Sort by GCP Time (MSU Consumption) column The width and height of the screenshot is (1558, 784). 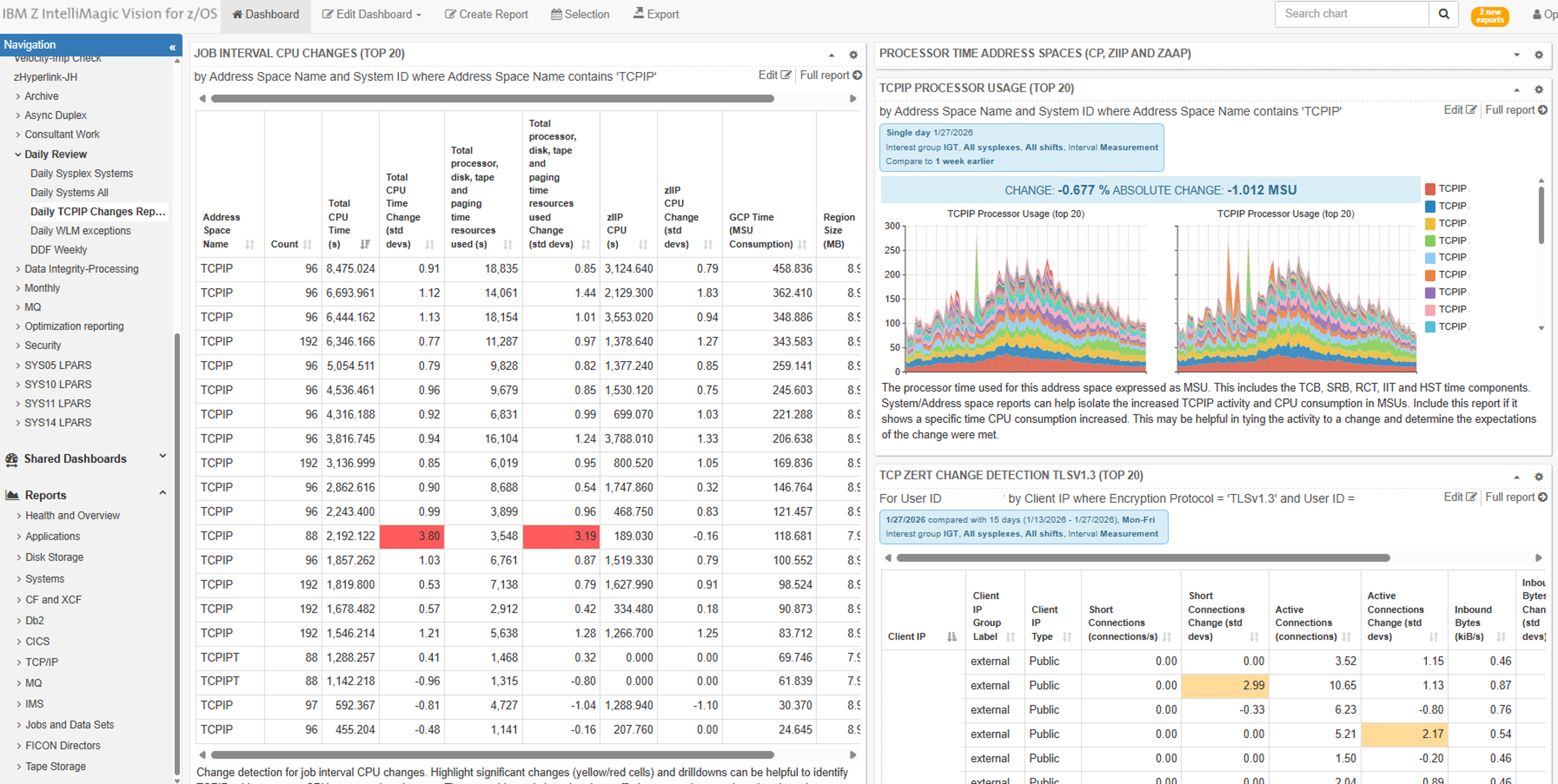(802, 244)
